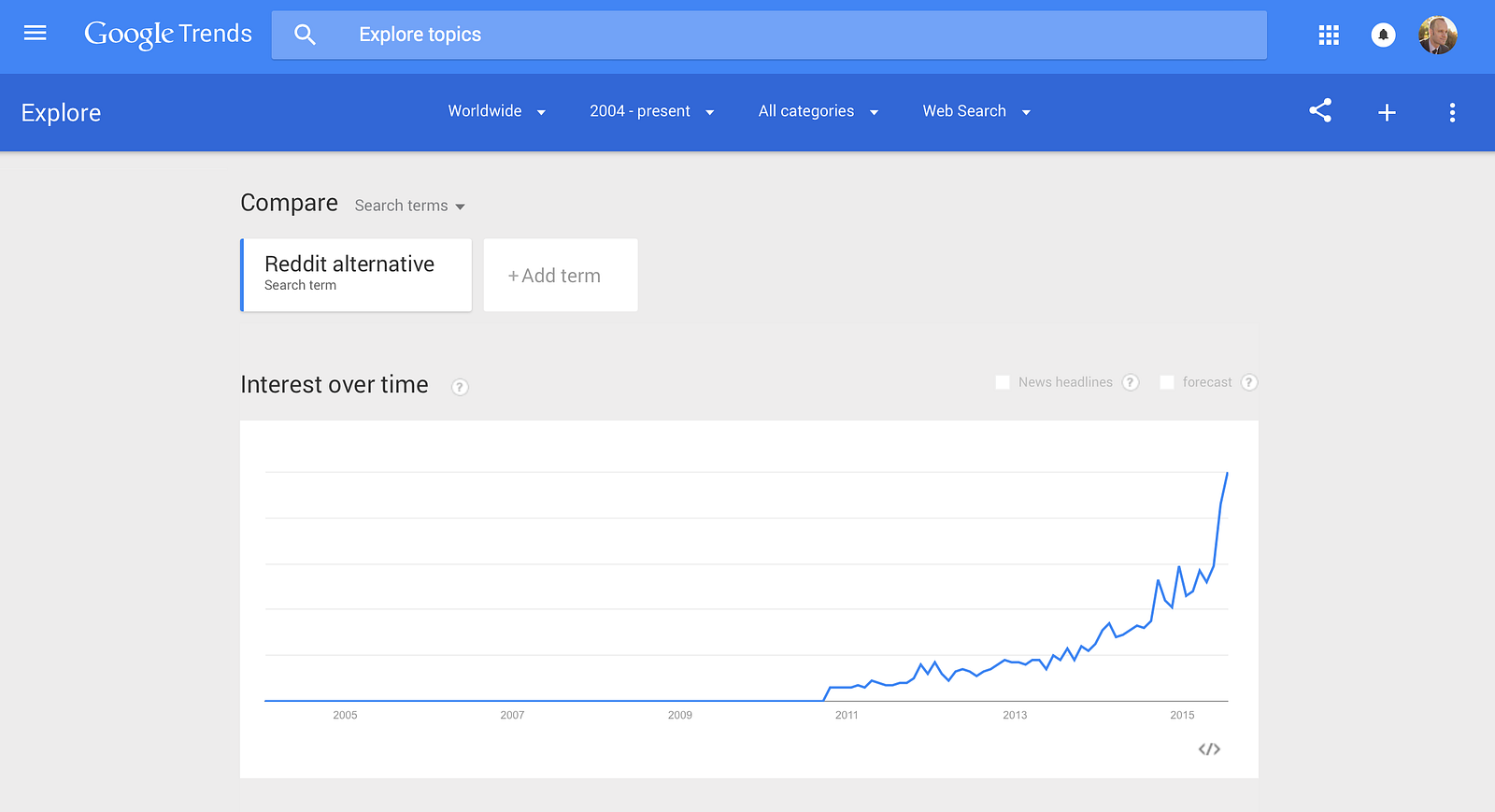The image size is (1495, 812).
Task: Click the embed code icon
Action: click(x=1209, y=749)
